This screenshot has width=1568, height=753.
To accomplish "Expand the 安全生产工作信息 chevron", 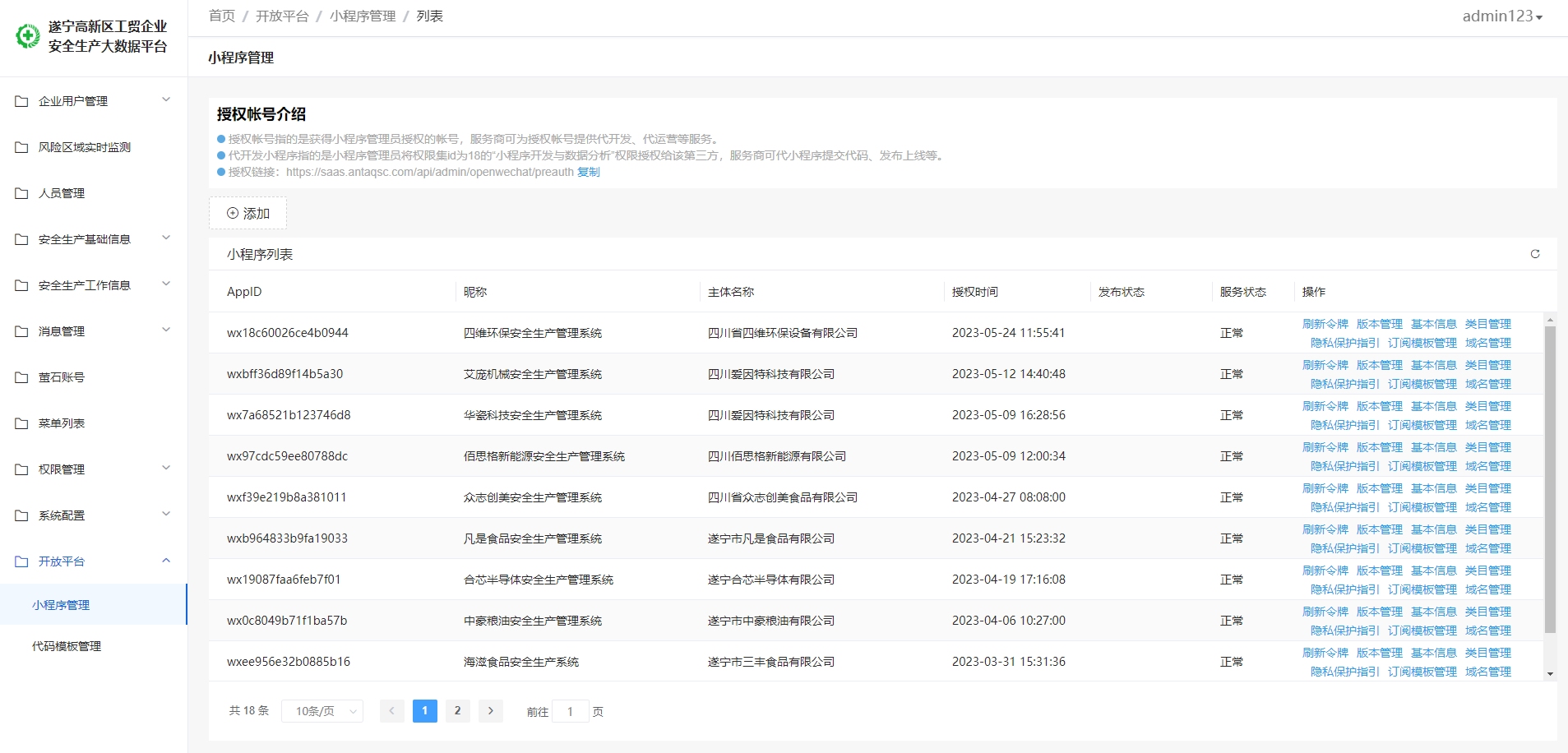I will (x=166, y=284).
